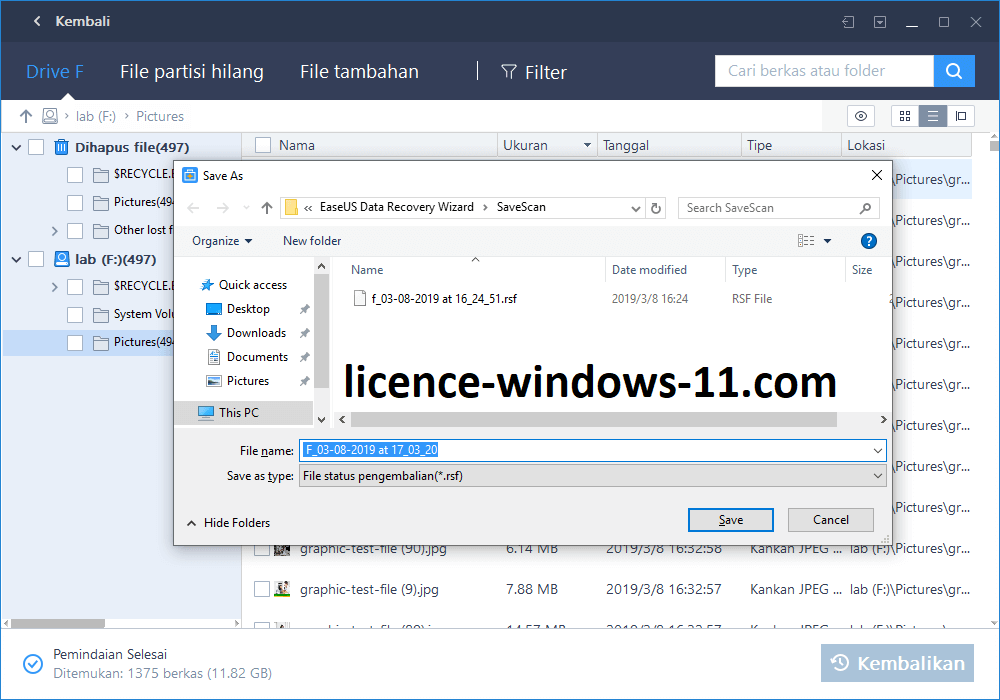Viewport: 1000px width, 700px height.
Task: Collapse the lab (F:)(497) tree node
Action: tap(17, 259)
